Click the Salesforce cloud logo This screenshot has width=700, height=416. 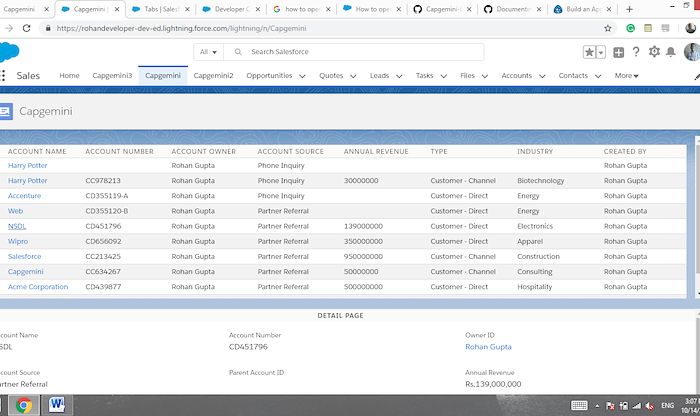coord(9,51)
